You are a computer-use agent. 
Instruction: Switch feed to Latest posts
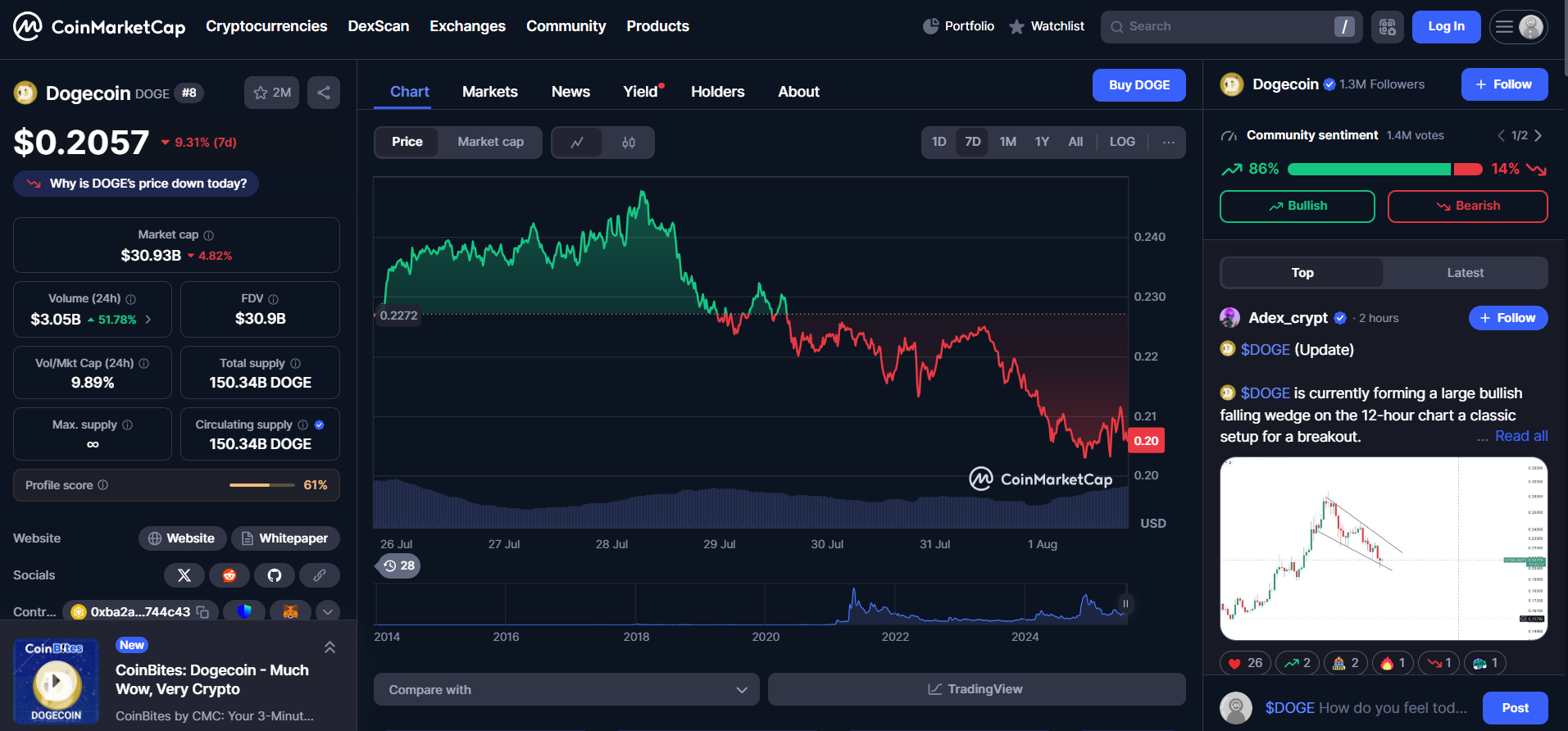(x=1465, y=273)
